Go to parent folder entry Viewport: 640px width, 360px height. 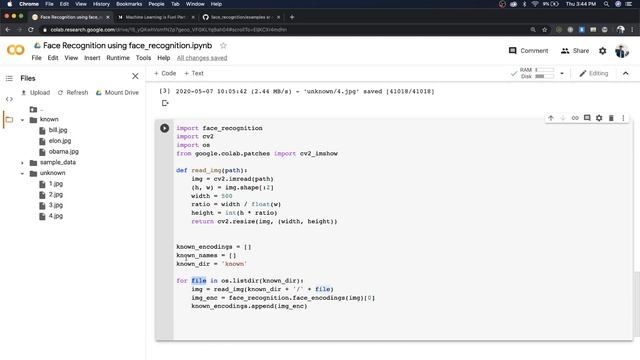[x=37, y=109]
